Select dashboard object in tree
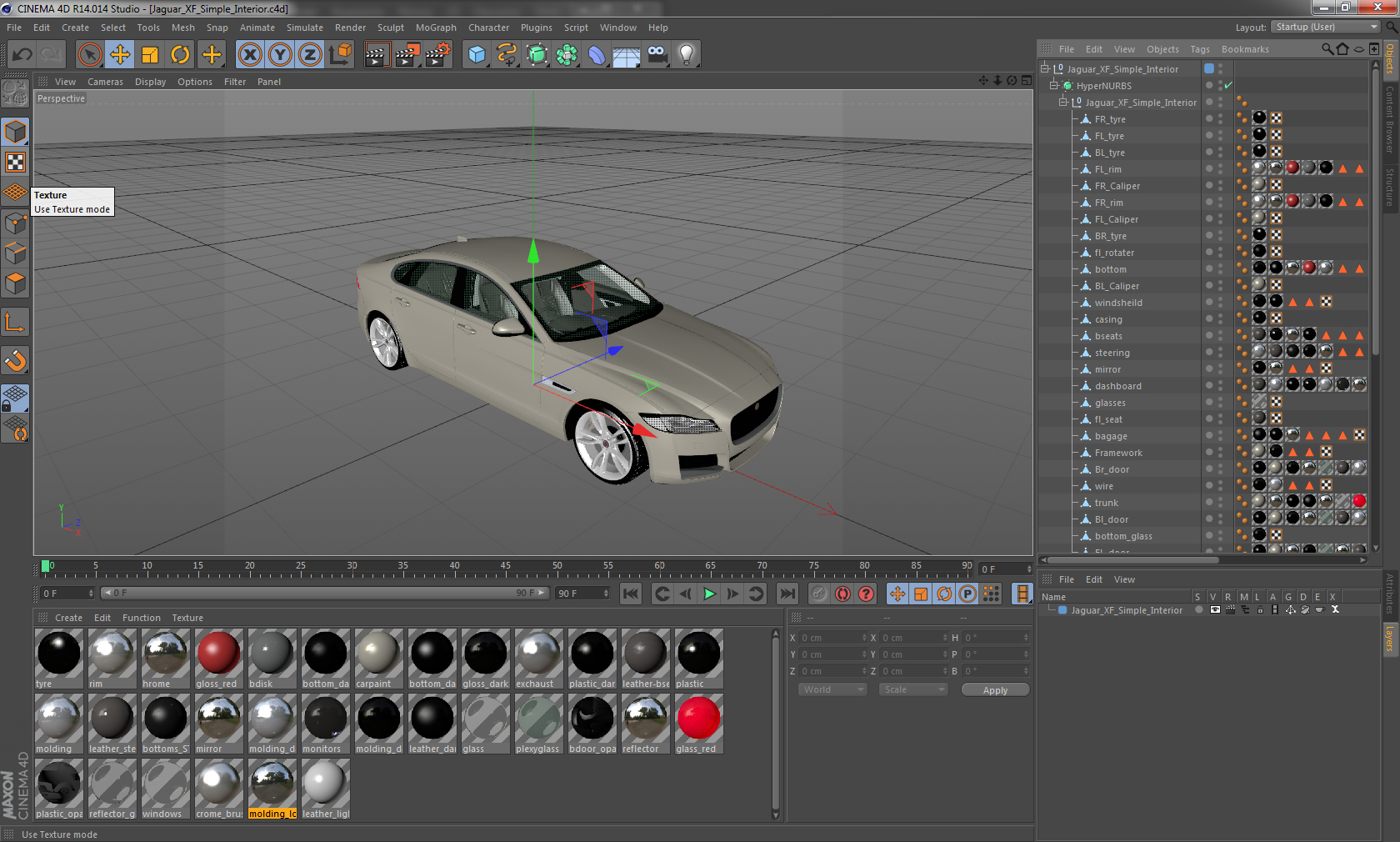 [1117, 386]
